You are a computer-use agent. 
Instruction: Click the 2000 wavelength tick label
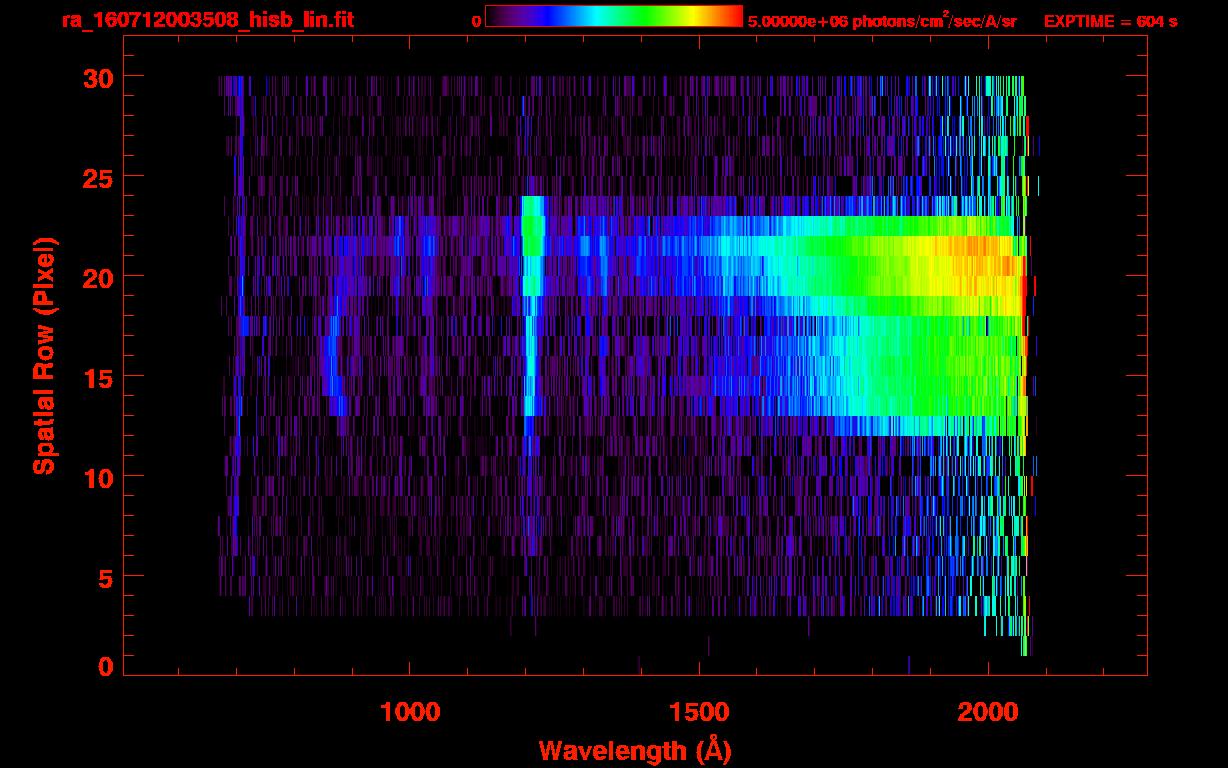pyautogui.click(x=988, y=711)
